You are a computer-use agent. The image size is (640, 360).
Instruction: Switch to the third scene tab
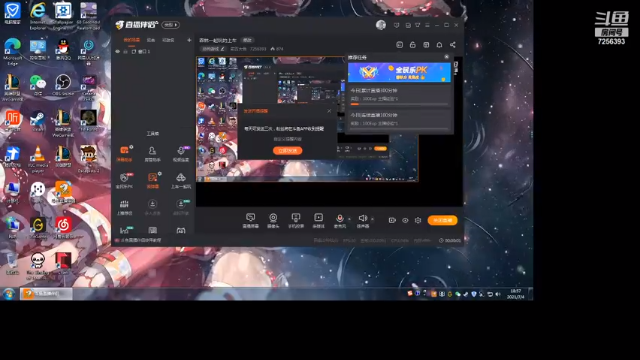click(x=168, y=40)
